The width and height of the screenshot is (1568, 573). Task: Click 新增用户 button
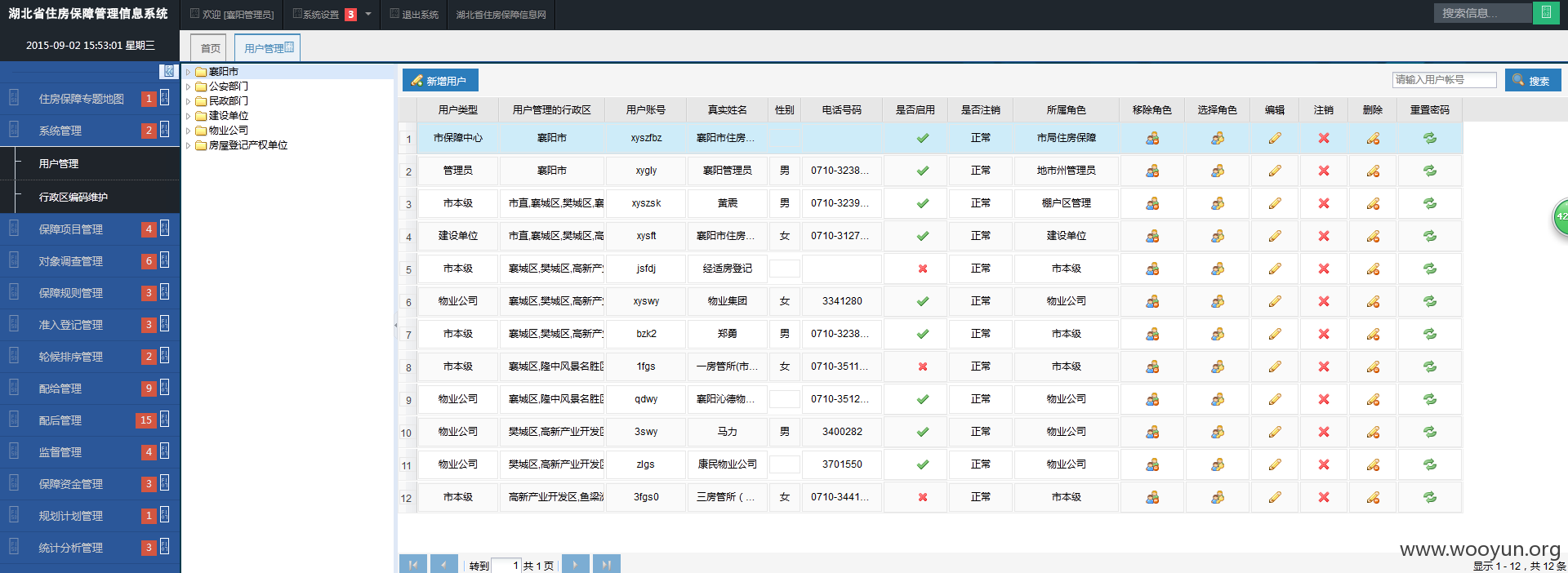click(439, 80)
